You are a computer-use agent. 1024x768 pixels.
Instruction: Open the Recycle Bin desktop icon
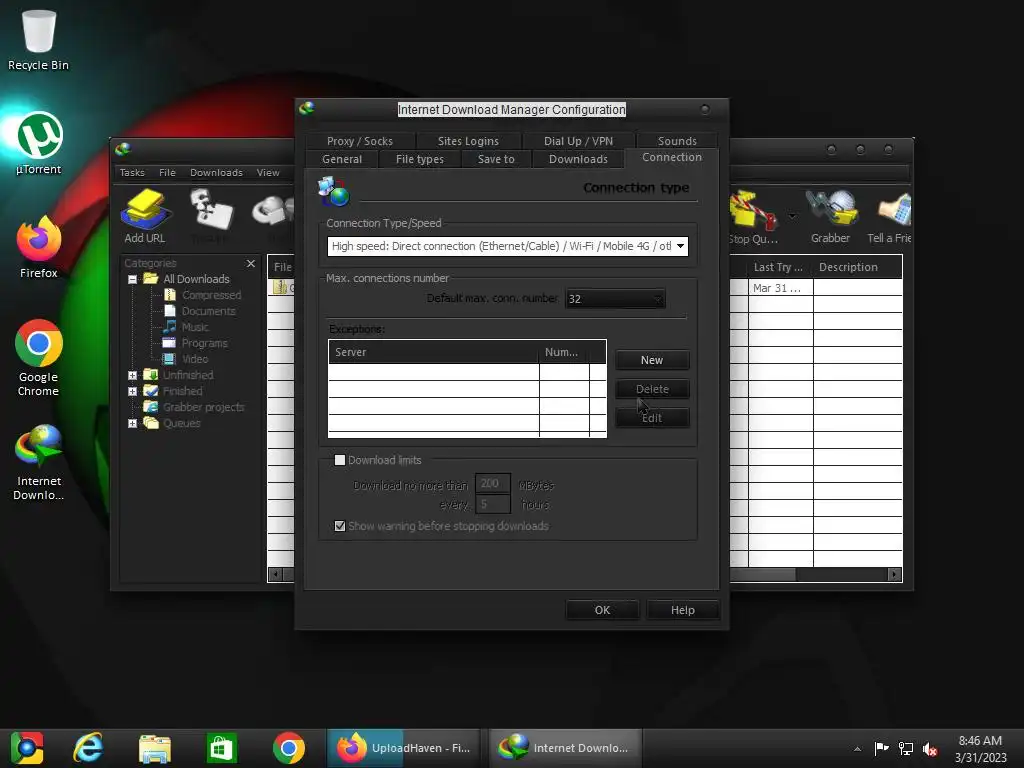(39, 40)
